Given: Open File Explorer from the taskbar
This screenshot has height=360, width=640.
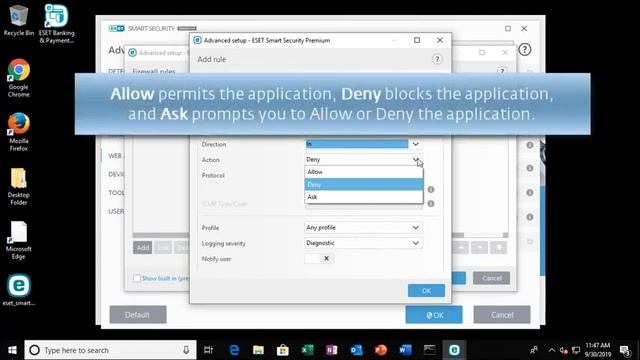Looking at the screenshot, I should pyautogui.click(x=258, y=350).
